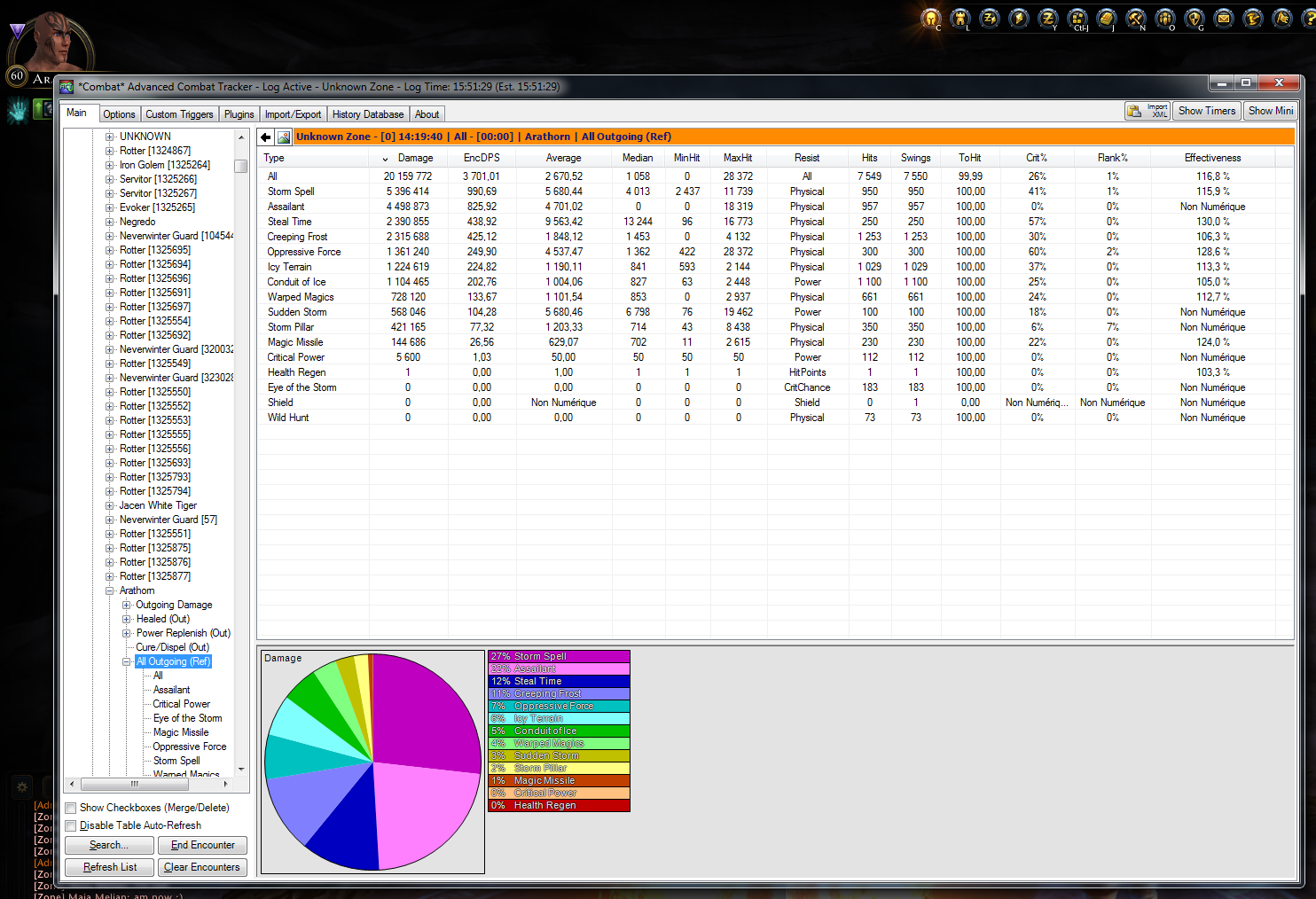Image resolution: width=1316 pixels, height=899 pixels.
Task: Select the mail icon in the game toolbar
Action: (x=1224, y=19)
